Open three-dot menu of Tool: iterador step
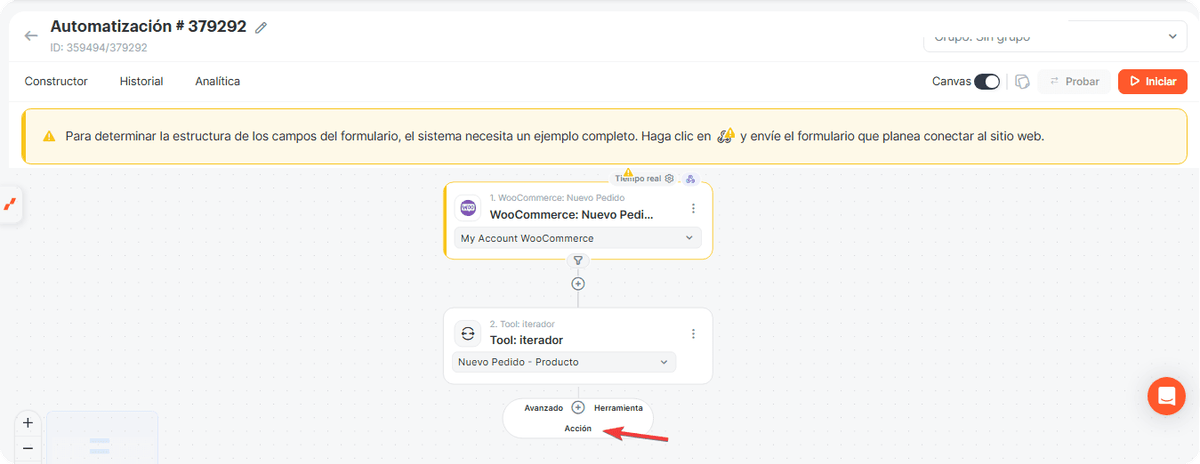The height and width of the screenshot is (464, 1200). pos(693,333)
